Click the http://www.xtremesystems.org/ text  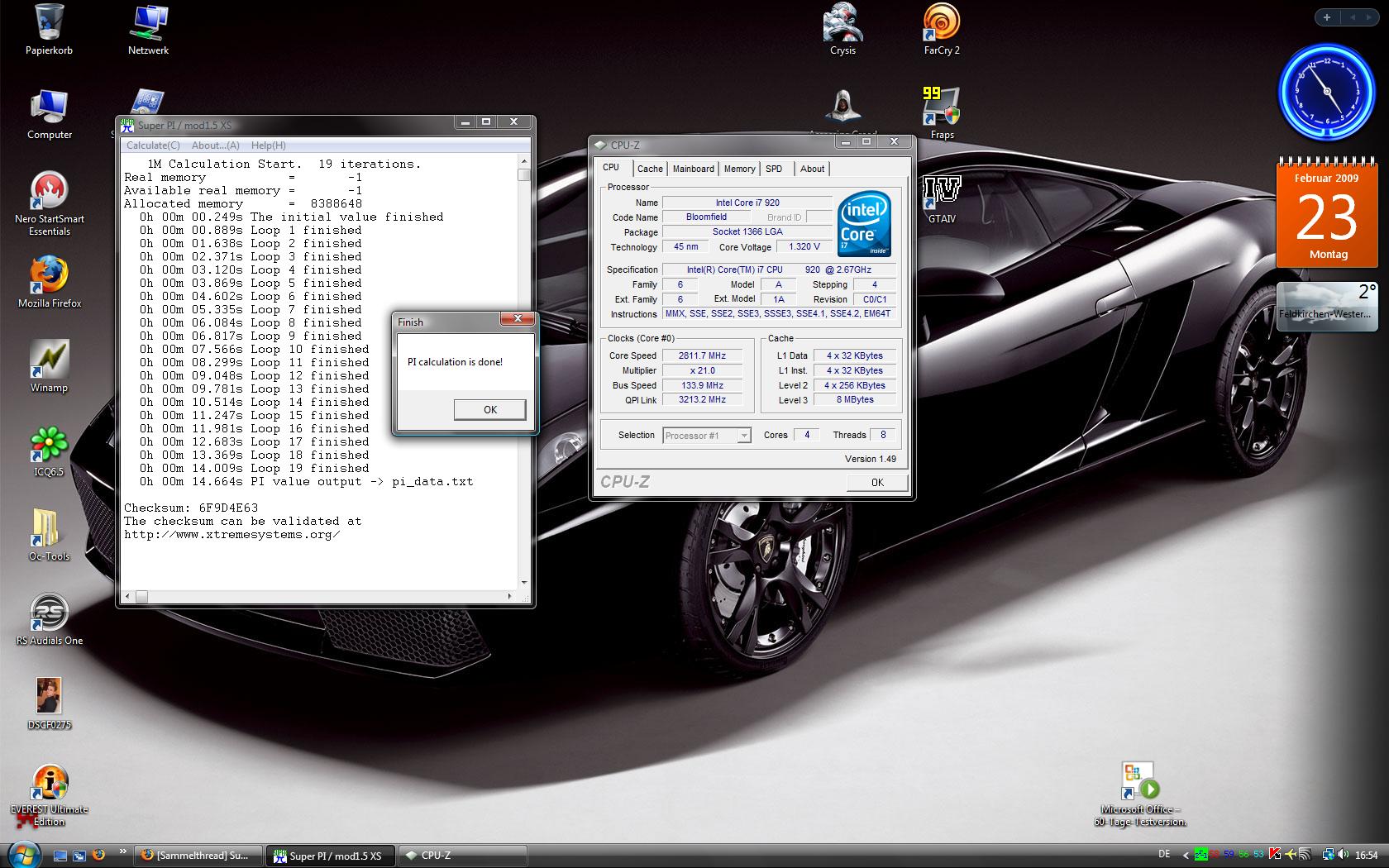(232, 534)
